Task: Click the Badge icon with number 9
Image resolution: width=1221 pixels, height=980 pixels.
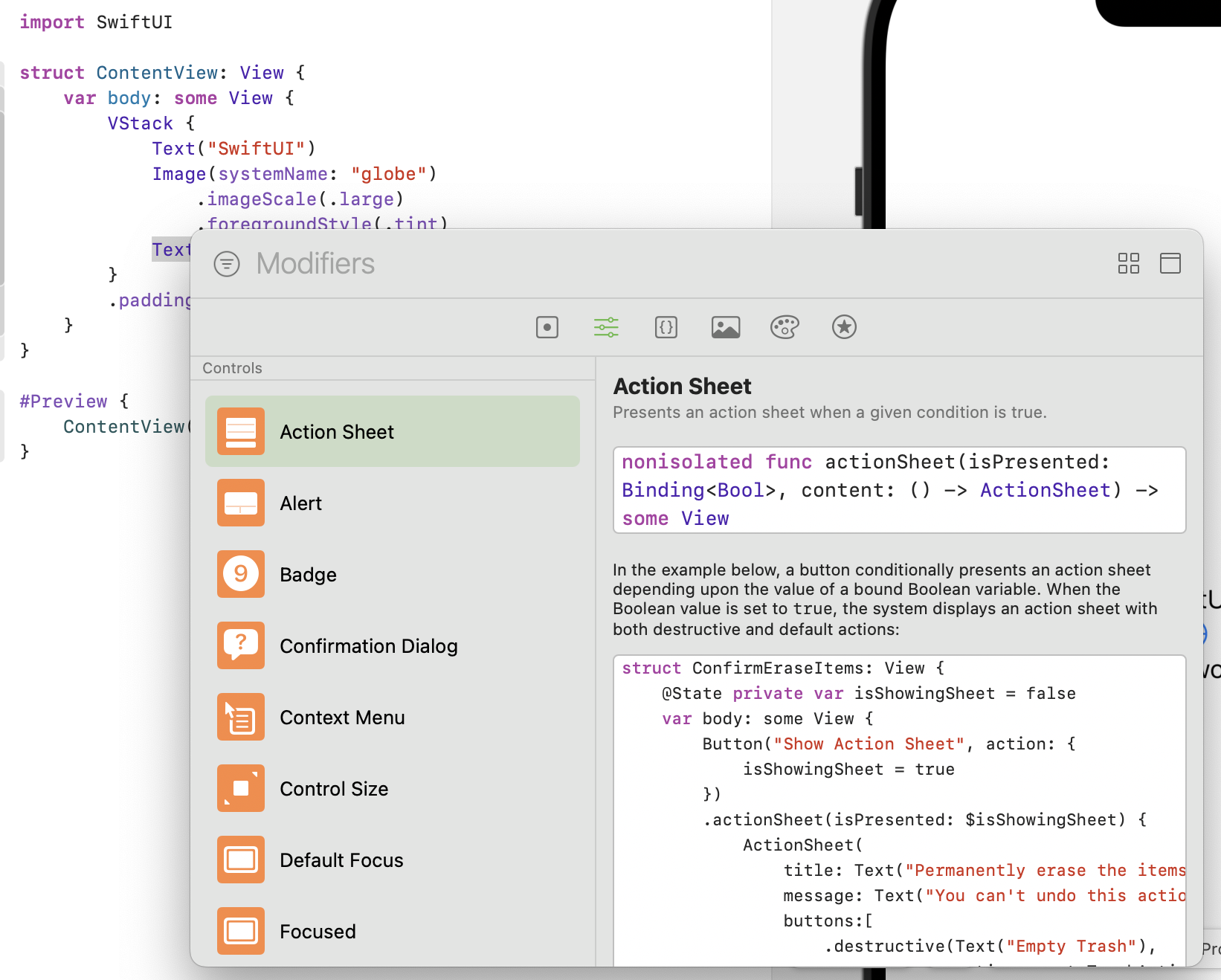Action: pos(241,574)
